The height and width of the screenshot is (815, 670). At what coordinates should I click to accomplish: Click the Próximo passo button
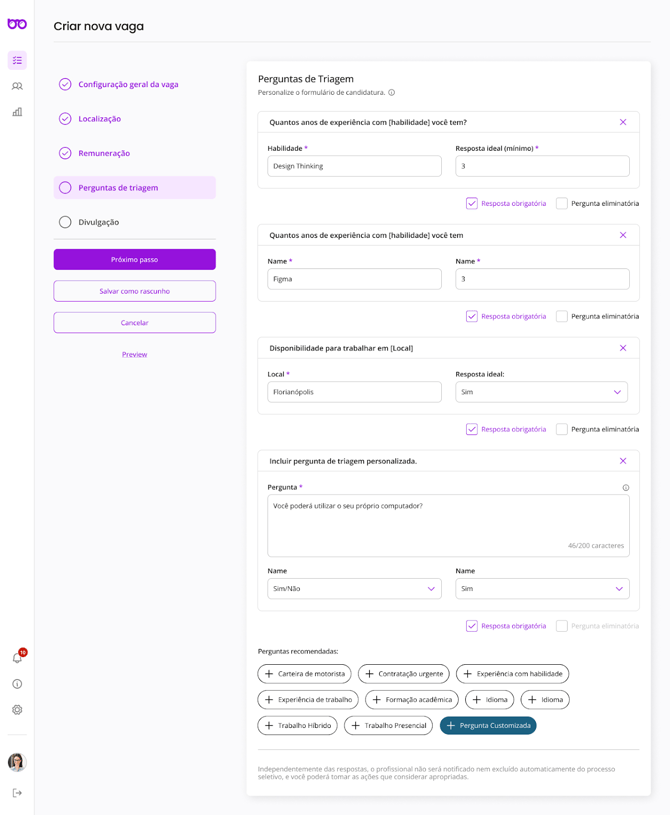[134, 259]
